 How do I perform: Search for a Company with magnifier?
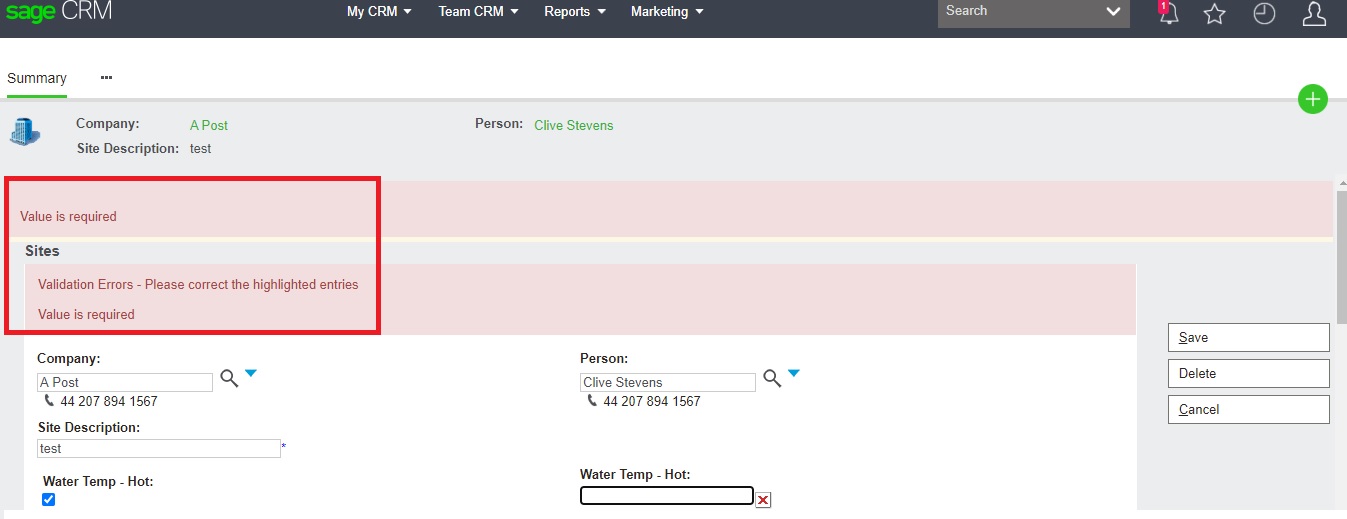pyautogui.click(x=229, y=377)
